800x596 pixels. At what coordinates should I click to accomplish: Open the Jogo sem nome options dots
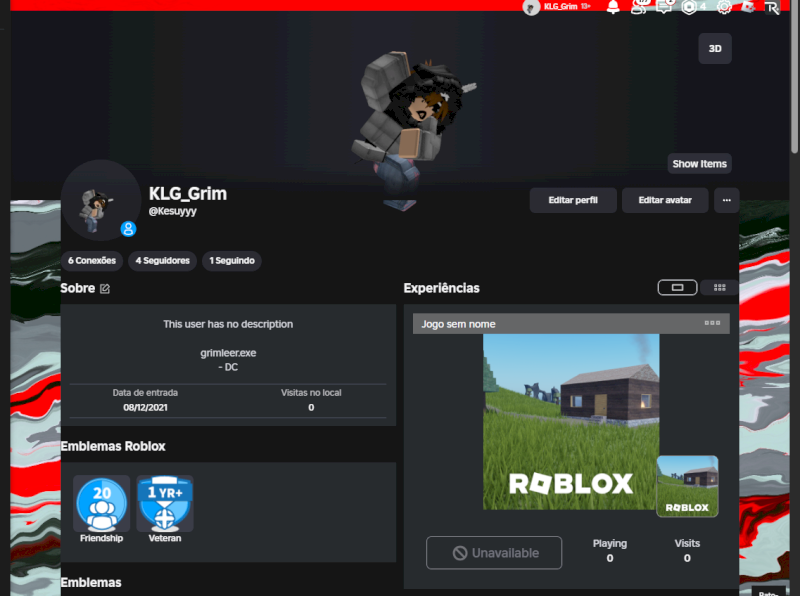click(x=712, y=323)
